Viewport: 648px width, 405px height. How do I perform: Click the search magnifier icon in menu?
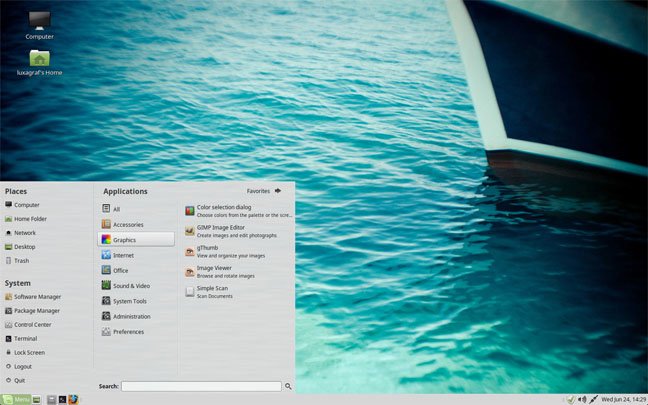tap(288, 386)
